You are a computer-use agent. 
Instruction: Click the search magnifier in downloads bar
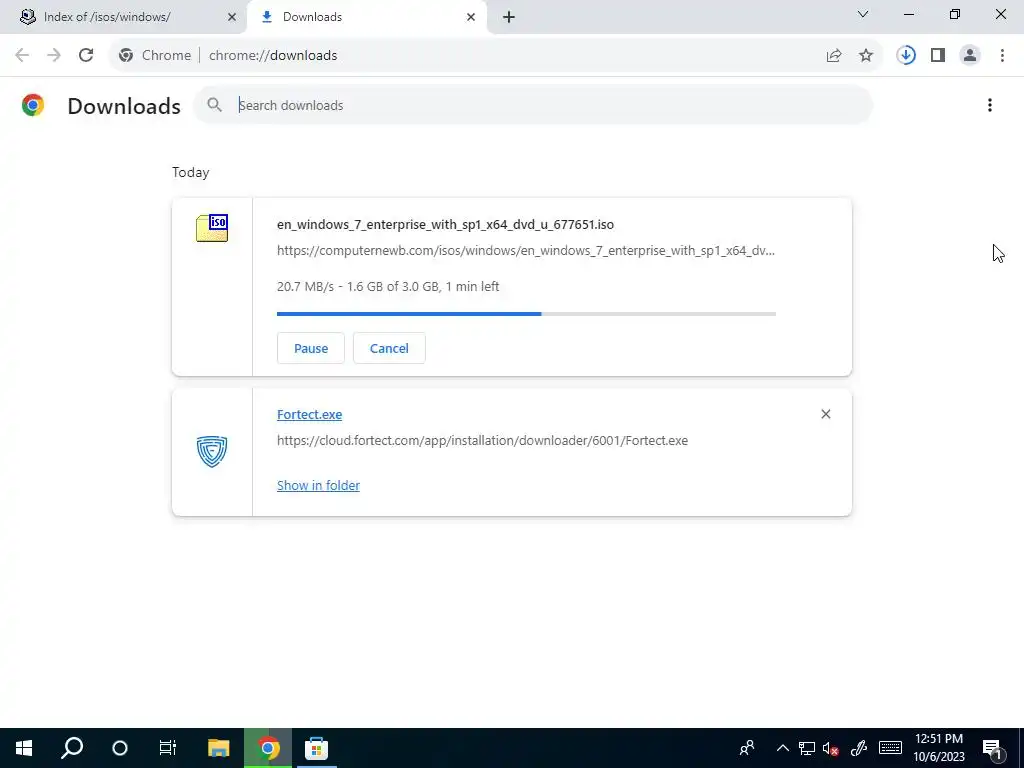click(214, 104)
